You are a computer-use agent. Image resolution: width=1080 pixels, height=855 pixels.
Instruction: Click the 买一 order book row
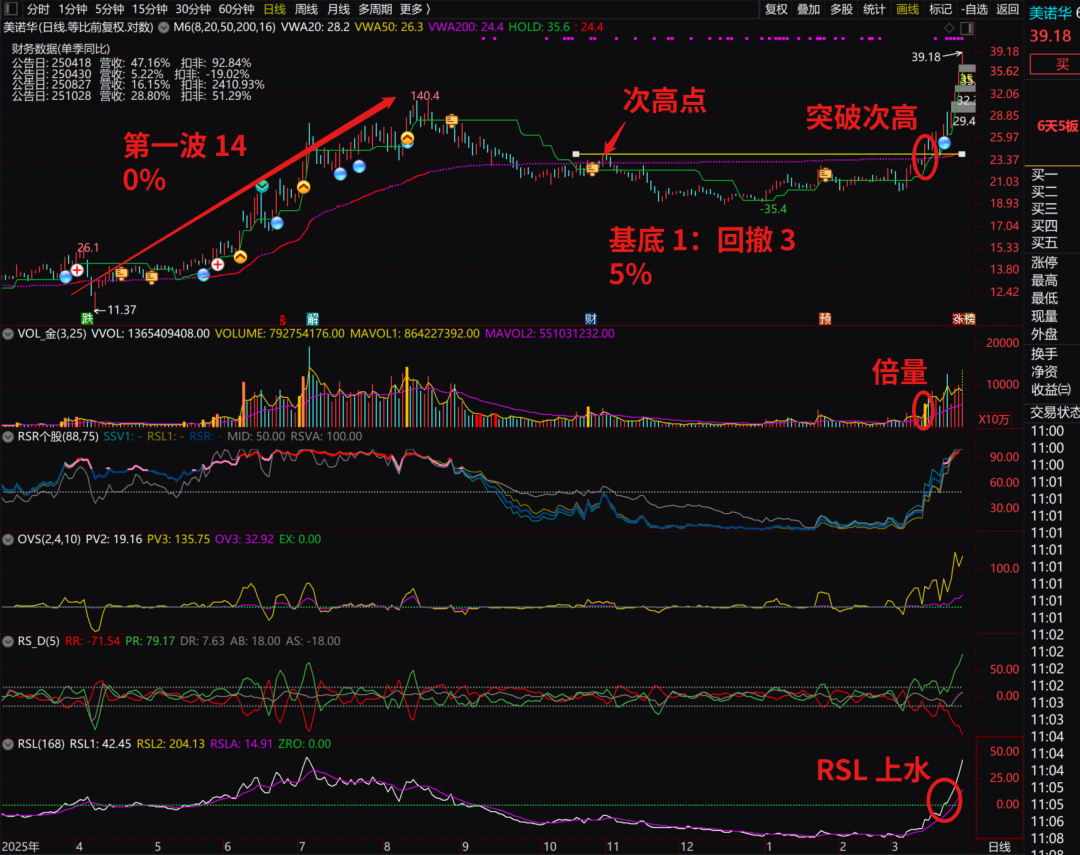pyautogui.click(x=1044, y=175)
